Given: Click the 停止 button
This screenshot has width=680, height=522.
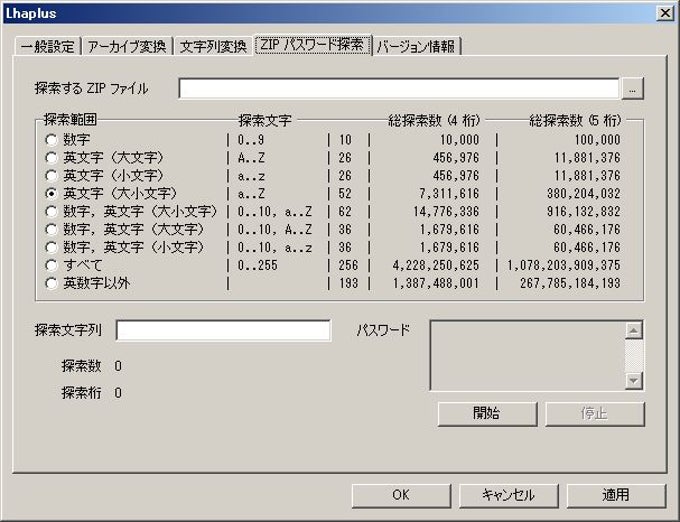Looking at the screenshot, I should coord(595,414).
